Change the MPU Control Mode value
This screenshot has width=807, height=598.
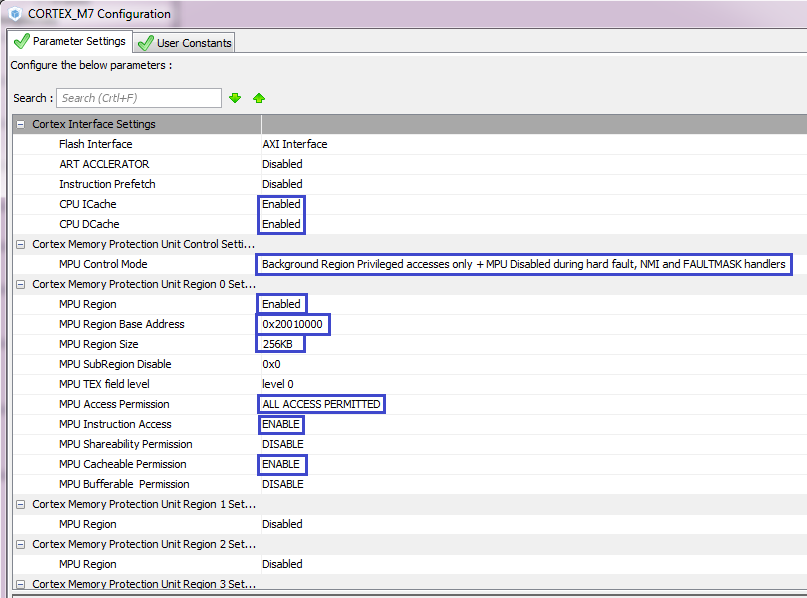tap(523, 264)
